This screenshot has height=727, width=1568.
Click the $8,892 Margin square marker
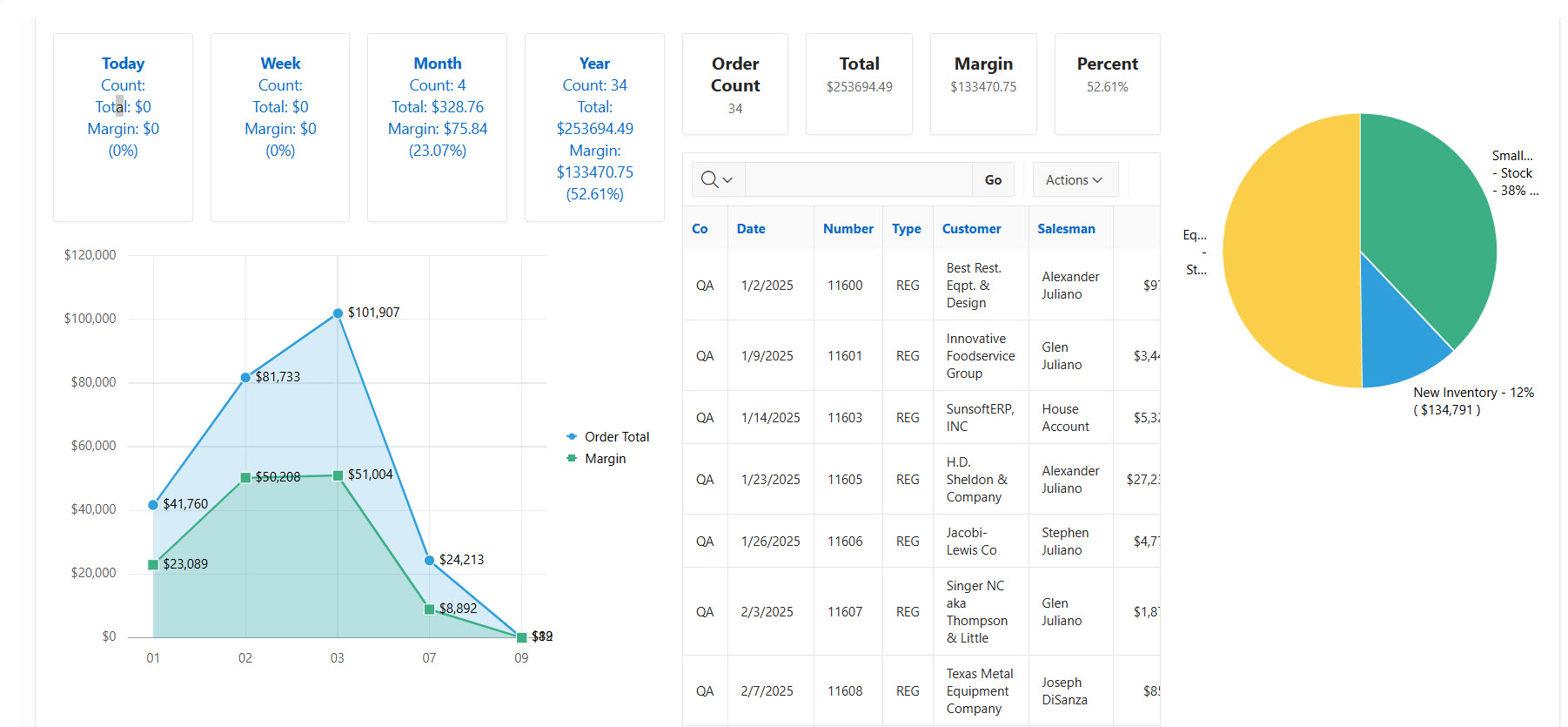429,609
